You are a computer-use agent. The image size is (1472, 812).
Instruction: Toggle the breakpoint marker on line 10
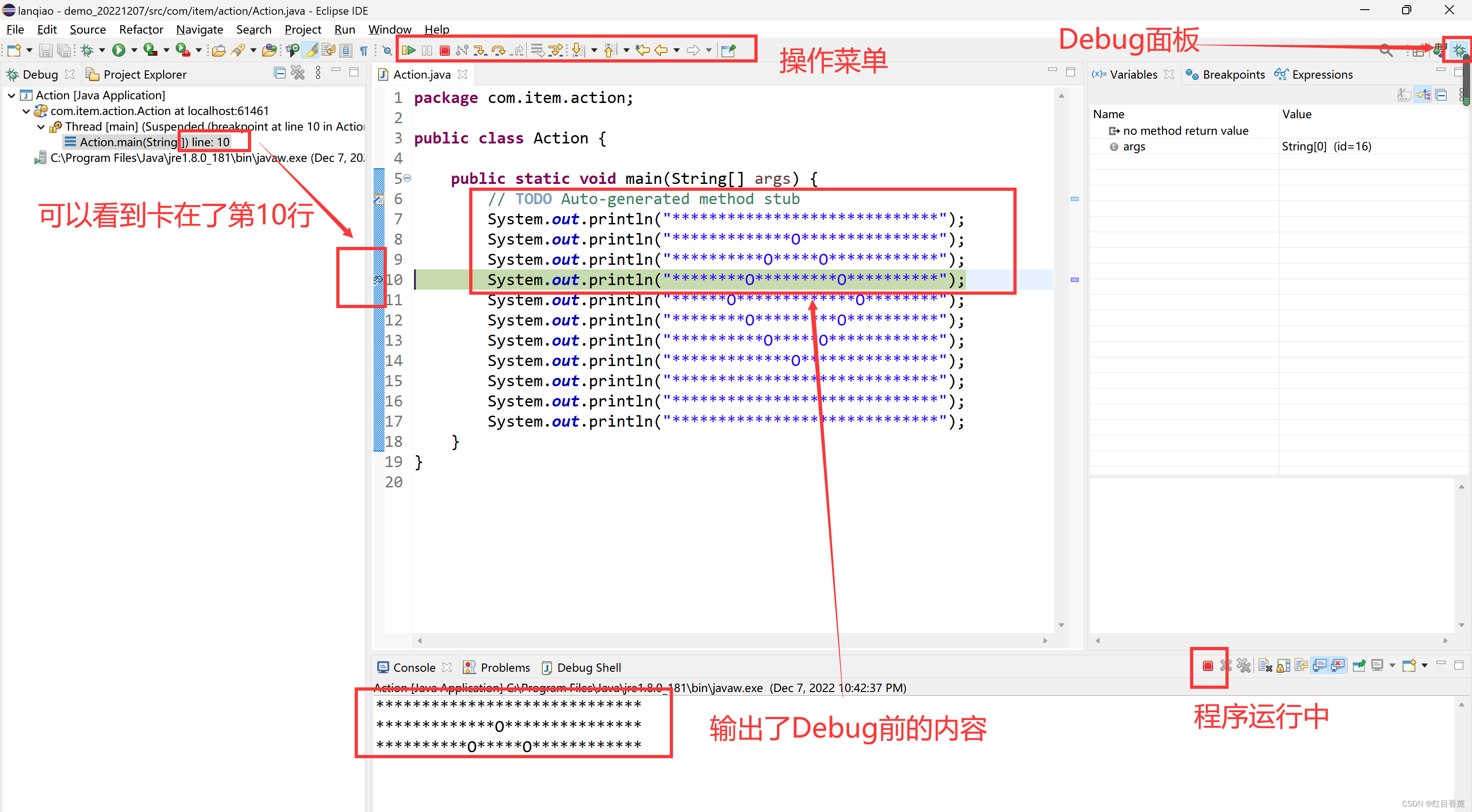coord(378,280)
